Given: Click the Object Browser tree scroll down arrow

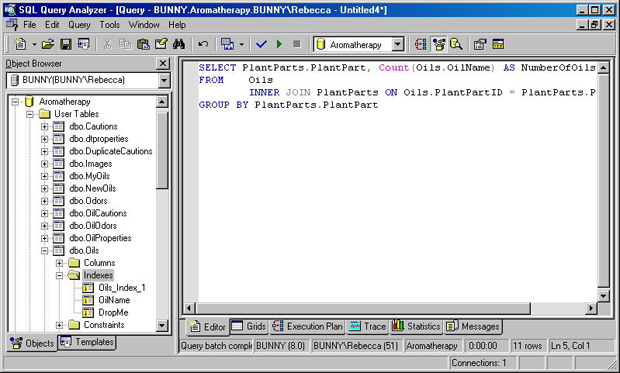Looking at the screenshot, I should tap(162, 325).
